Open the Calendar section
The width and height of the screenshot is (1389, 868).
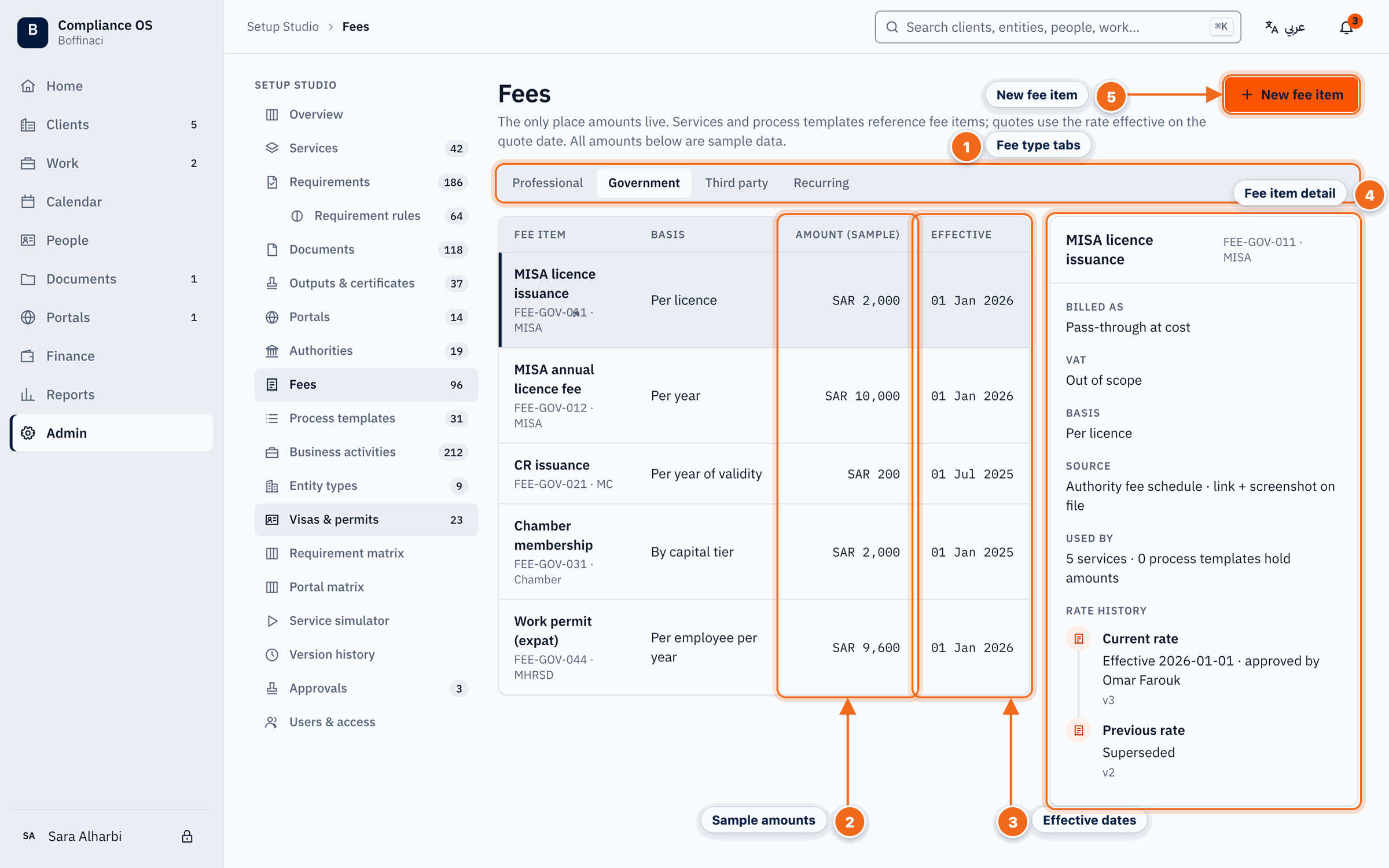coord(112,201)
